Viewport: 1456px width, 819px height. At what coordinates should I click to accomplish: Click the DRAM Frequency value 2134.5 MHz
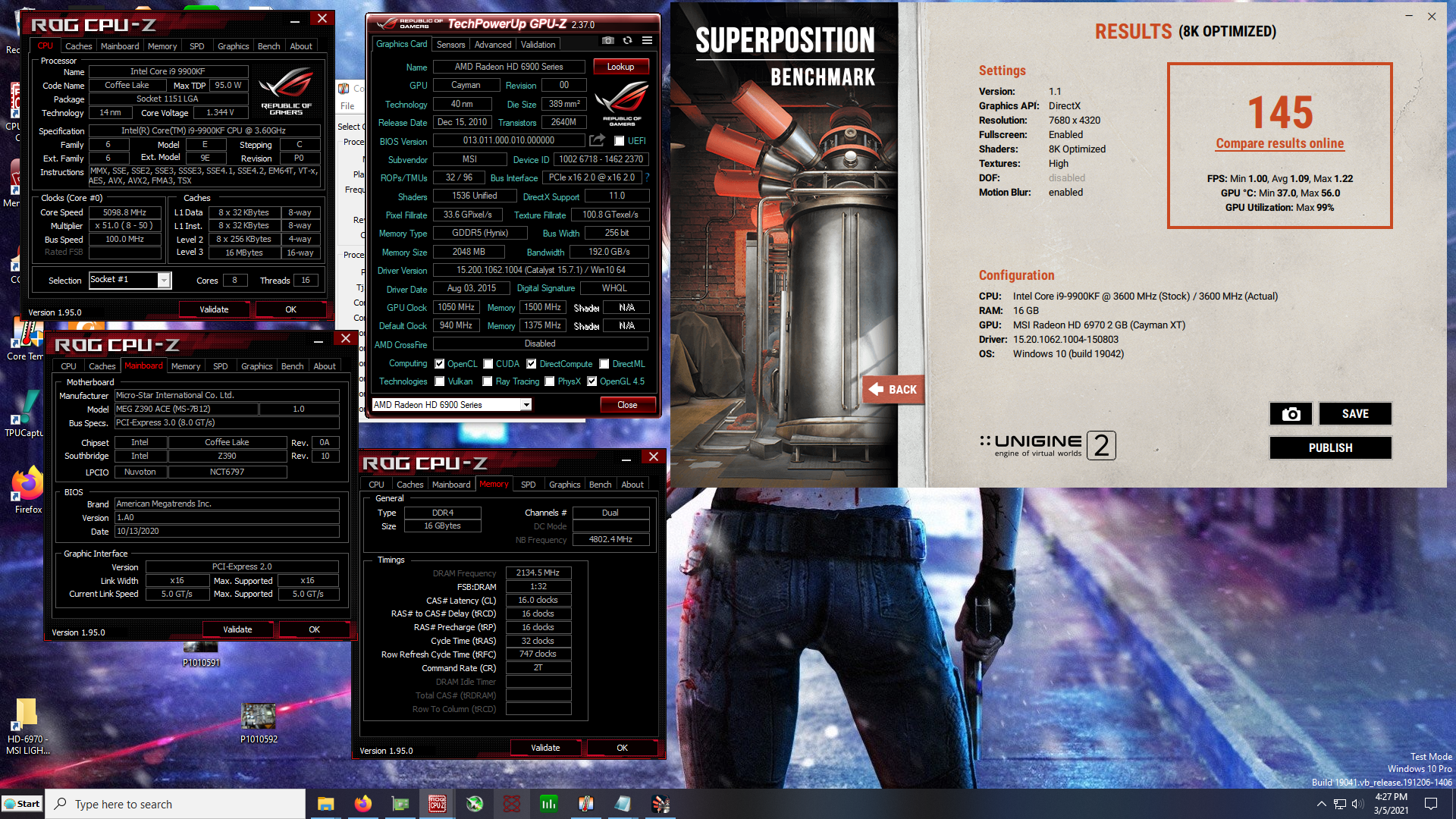coord(538,573)
